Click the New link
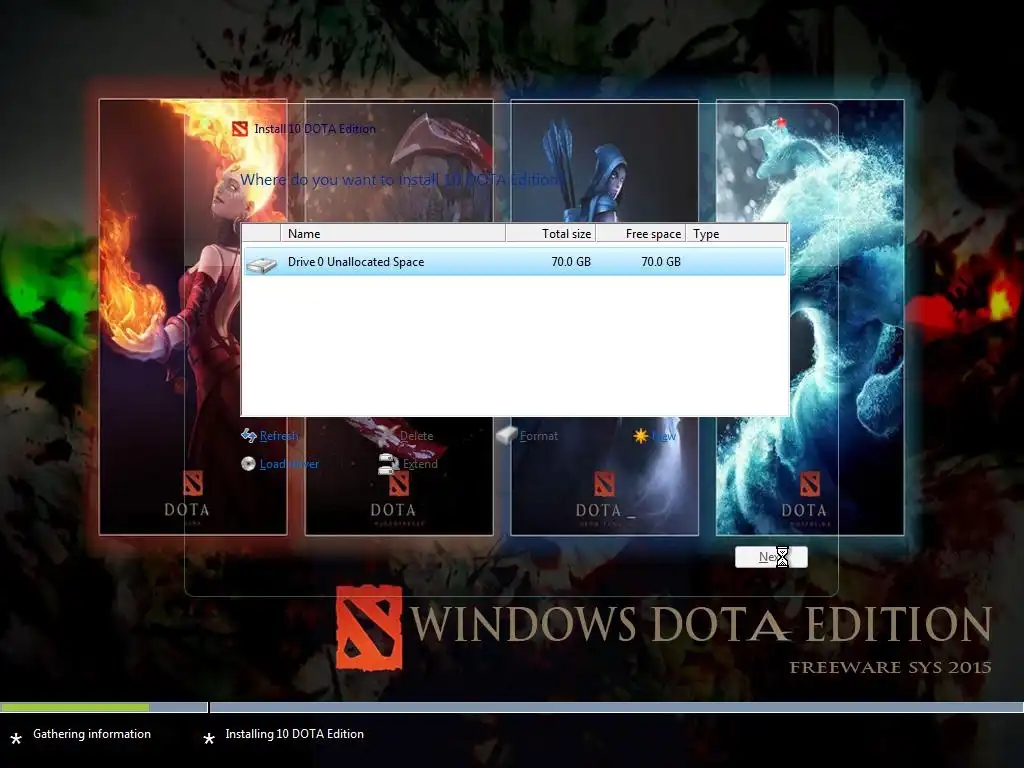This screenshot has height=768, width=1024. 664,436
